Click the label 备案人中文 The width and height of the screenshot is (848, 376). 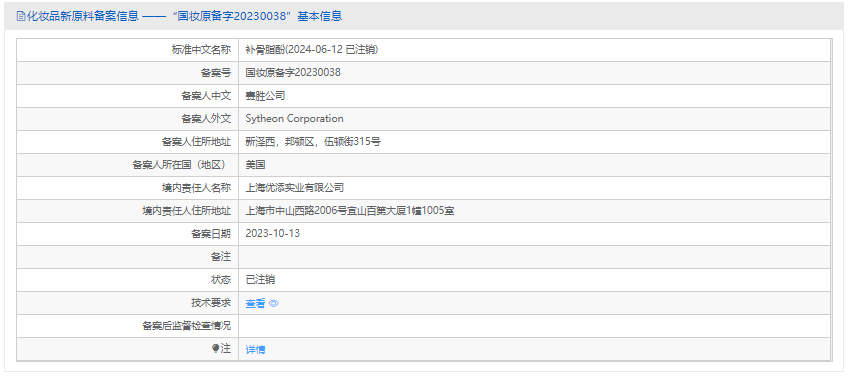[x=206, y=96]
